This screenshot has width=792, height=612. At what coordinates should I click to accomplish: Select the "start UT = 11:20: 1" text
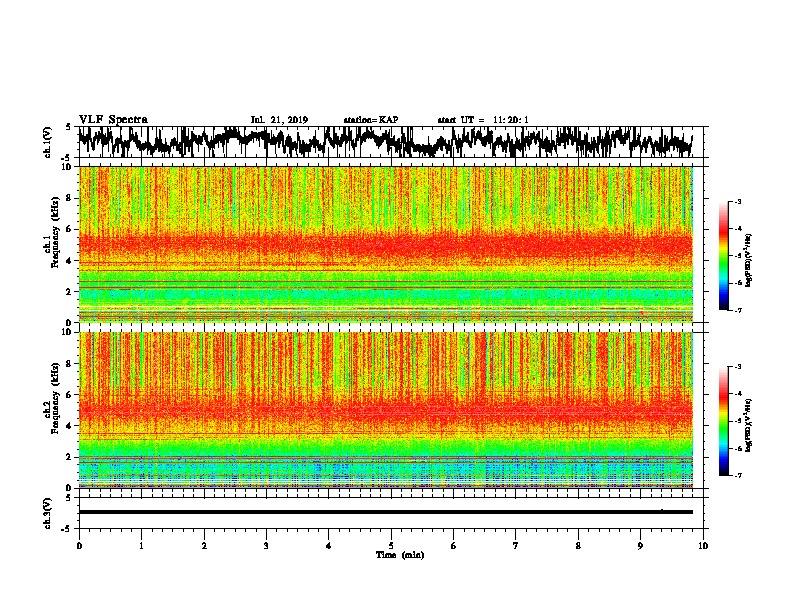(483, 120)
